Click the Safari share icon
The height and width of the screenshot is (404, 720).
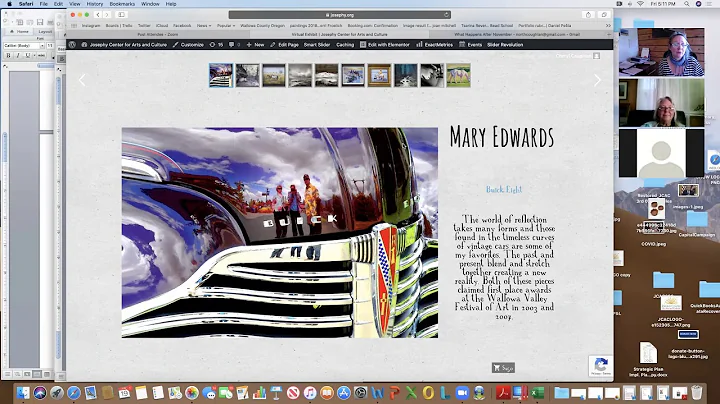point(588,15)
